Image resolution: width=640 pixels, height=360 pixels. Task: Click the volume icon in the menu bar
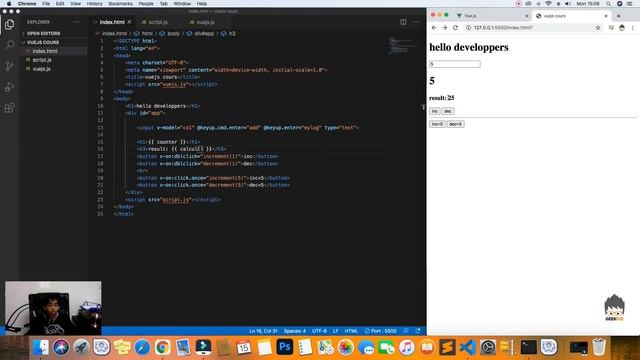[568, 4]
